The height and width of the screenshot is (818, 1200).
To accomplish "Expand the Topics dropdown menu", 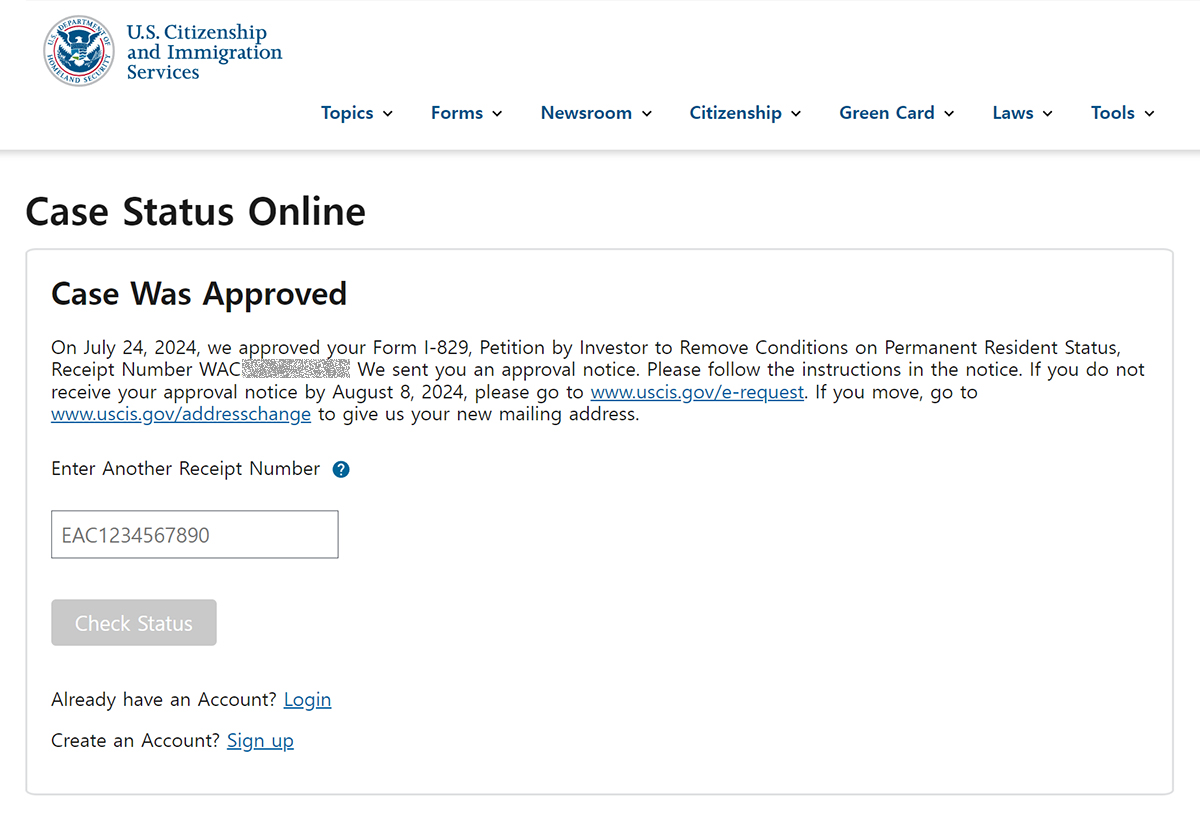I will coord(357,113).
